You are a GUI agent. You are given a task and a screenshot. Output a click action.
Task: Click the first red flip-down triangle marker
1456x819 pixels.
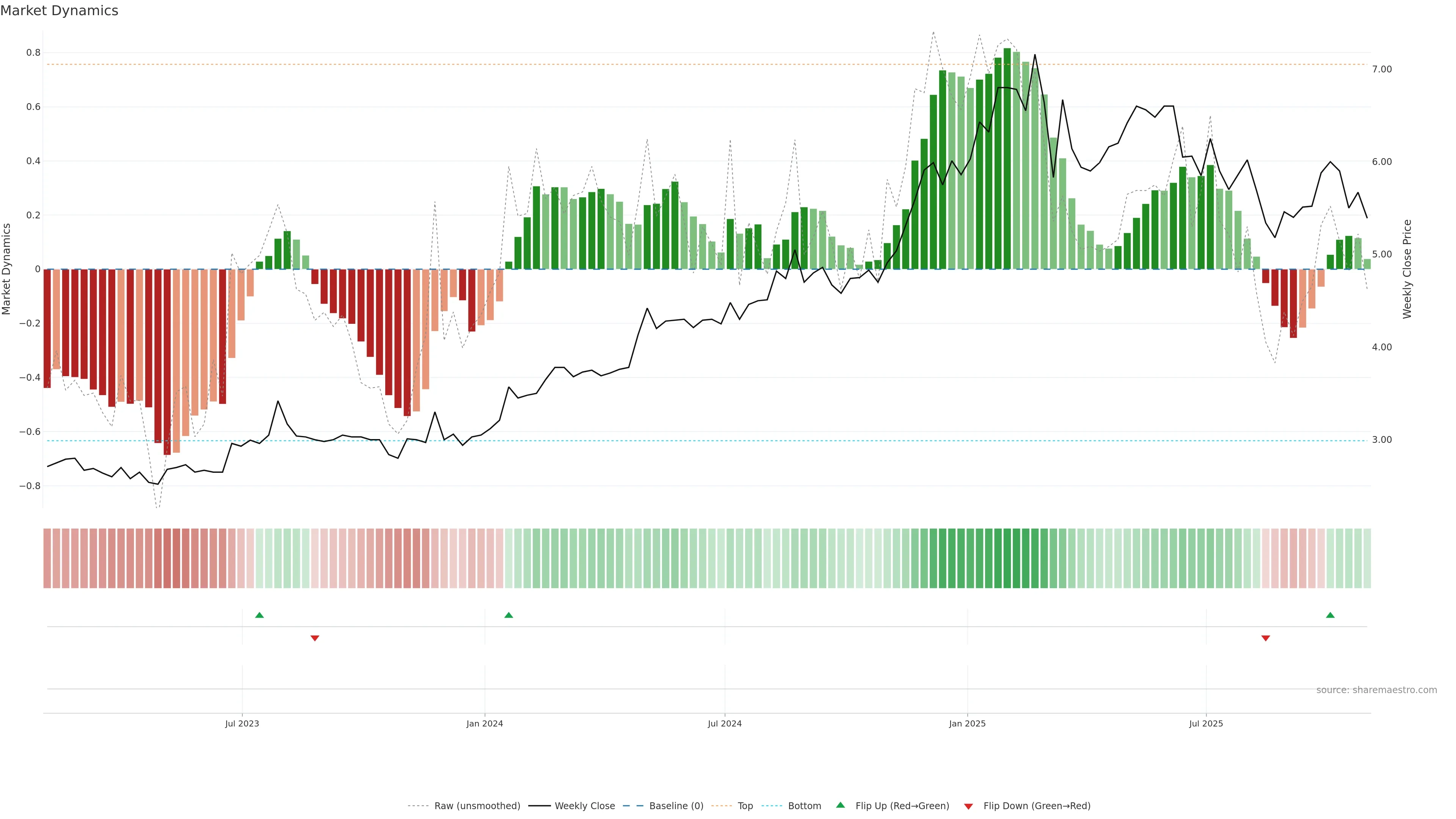315,638
